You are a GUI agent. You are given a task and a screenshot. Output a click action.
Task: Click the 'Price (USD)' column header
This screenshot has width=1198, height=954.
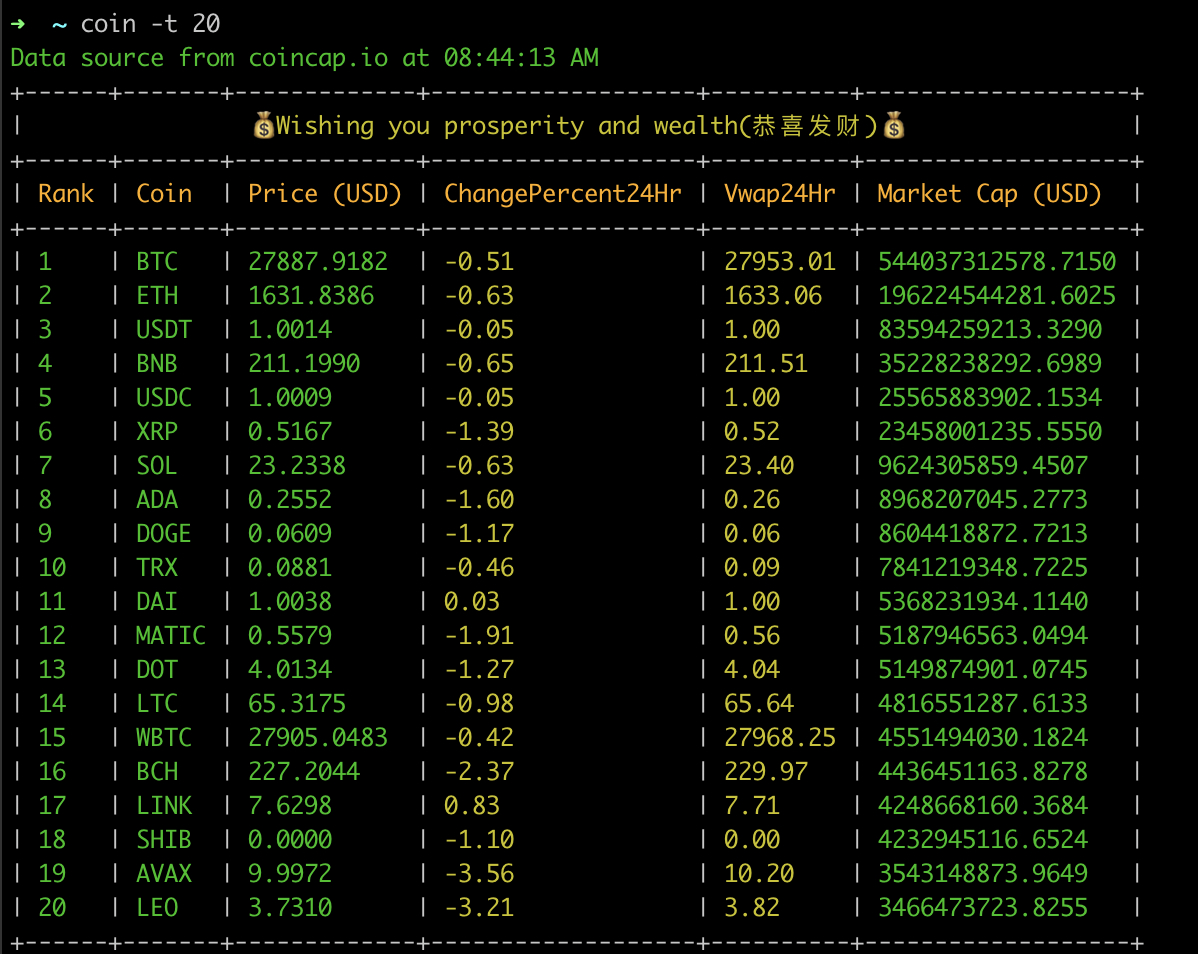coord(325,194)
